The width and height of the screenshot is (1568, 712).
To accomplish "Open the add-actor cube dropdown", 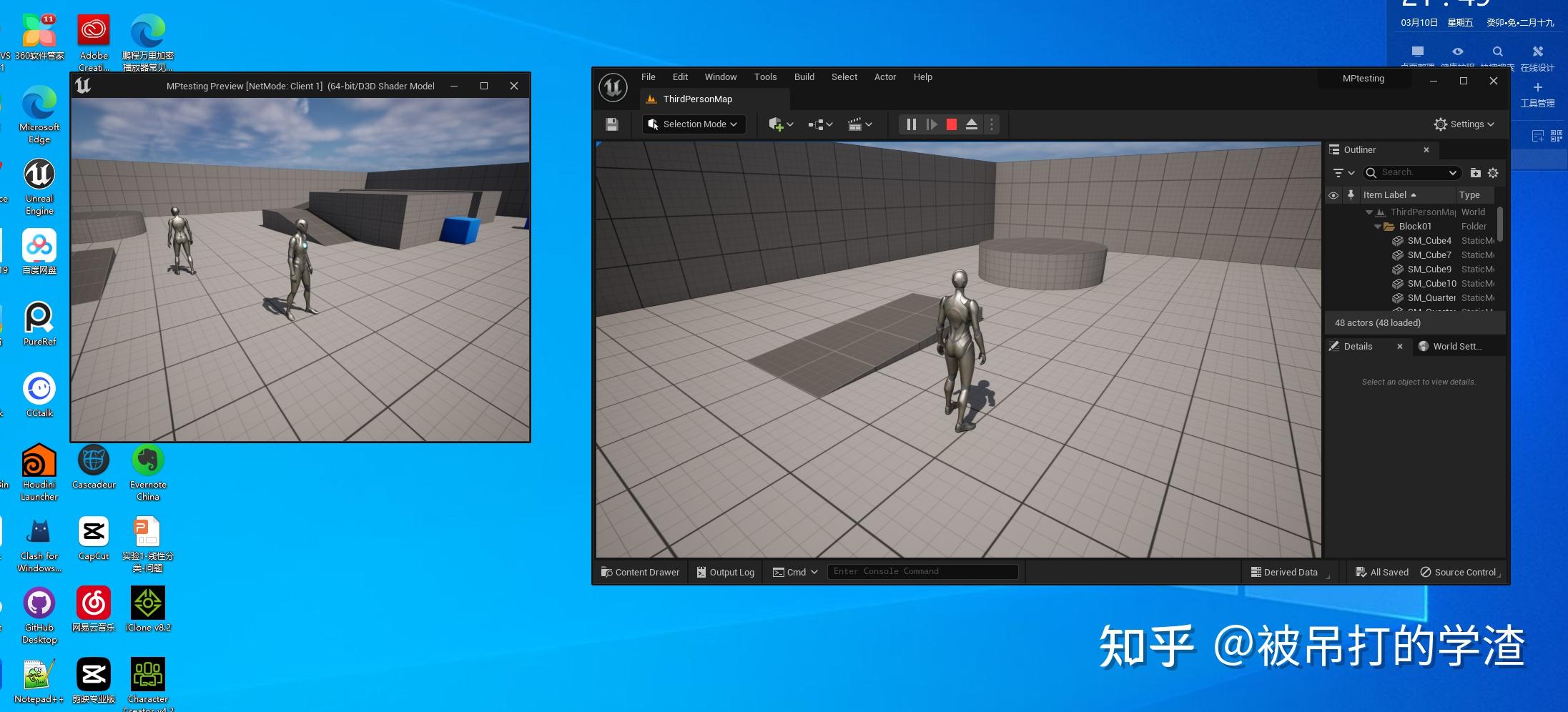I will (781, 124).
